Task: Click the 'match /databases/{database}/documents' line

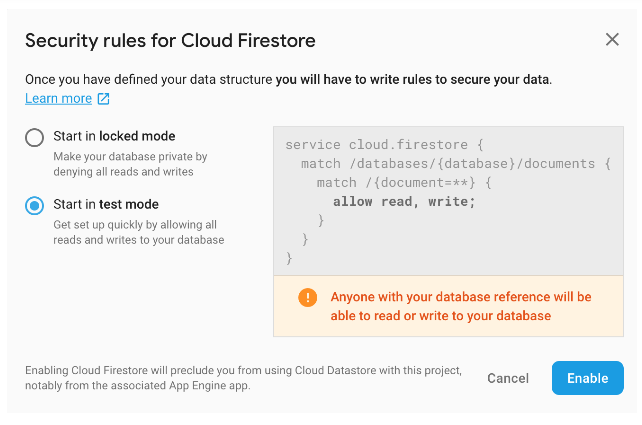Action: tap(456, 164)
